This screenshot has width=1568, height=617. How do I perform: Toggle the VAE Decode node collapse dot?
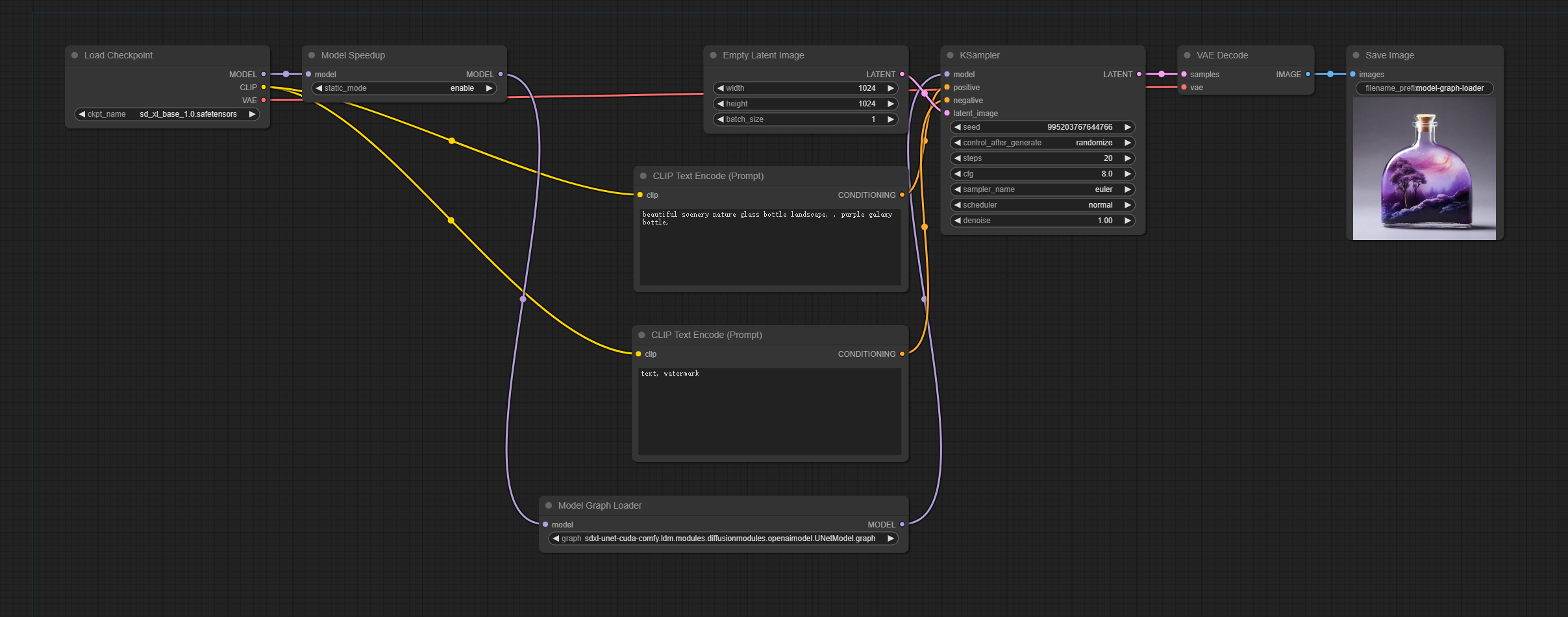coord(1188,56)
